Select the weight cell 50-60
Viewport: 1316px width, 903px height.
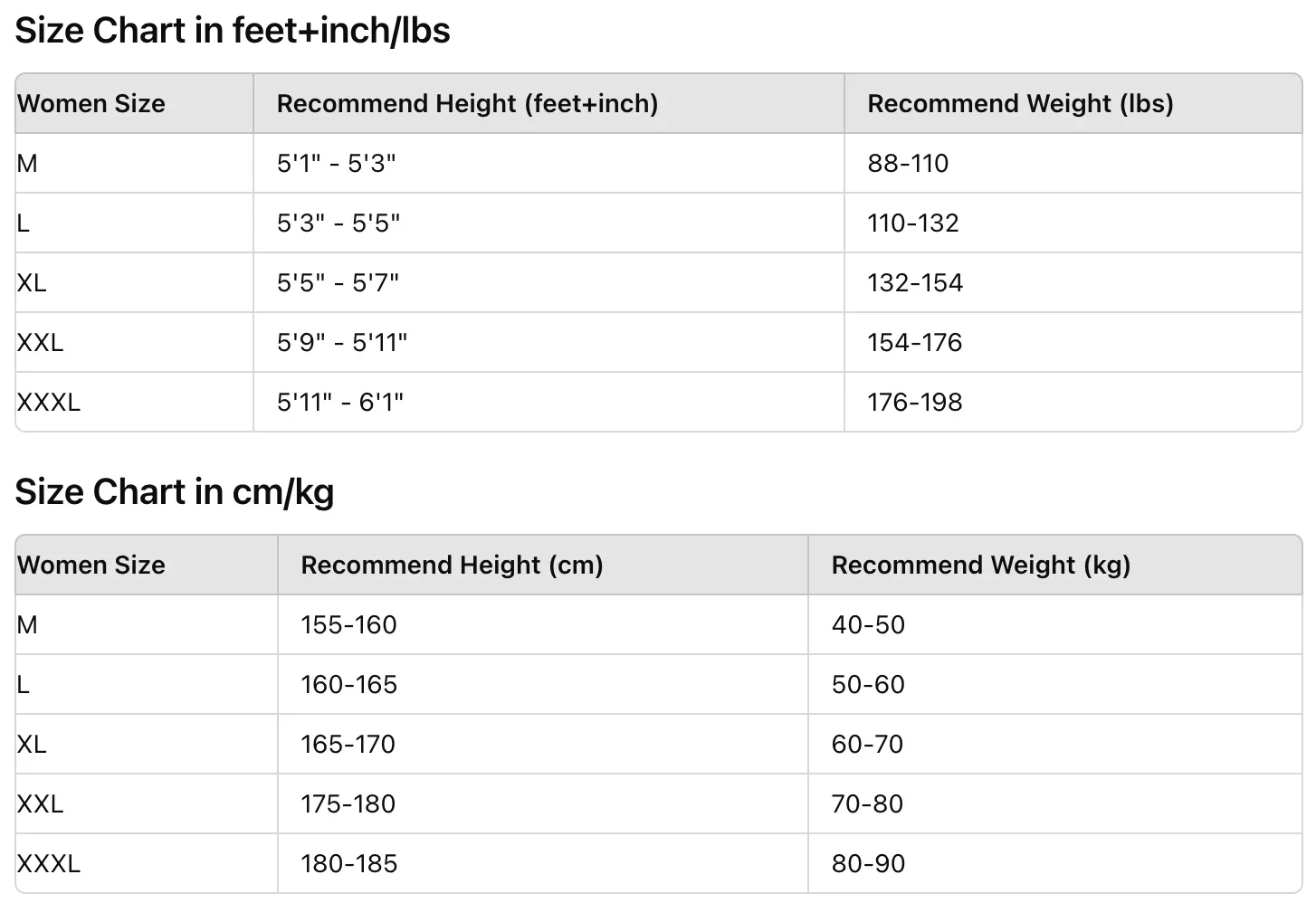(x=868, y=685)
